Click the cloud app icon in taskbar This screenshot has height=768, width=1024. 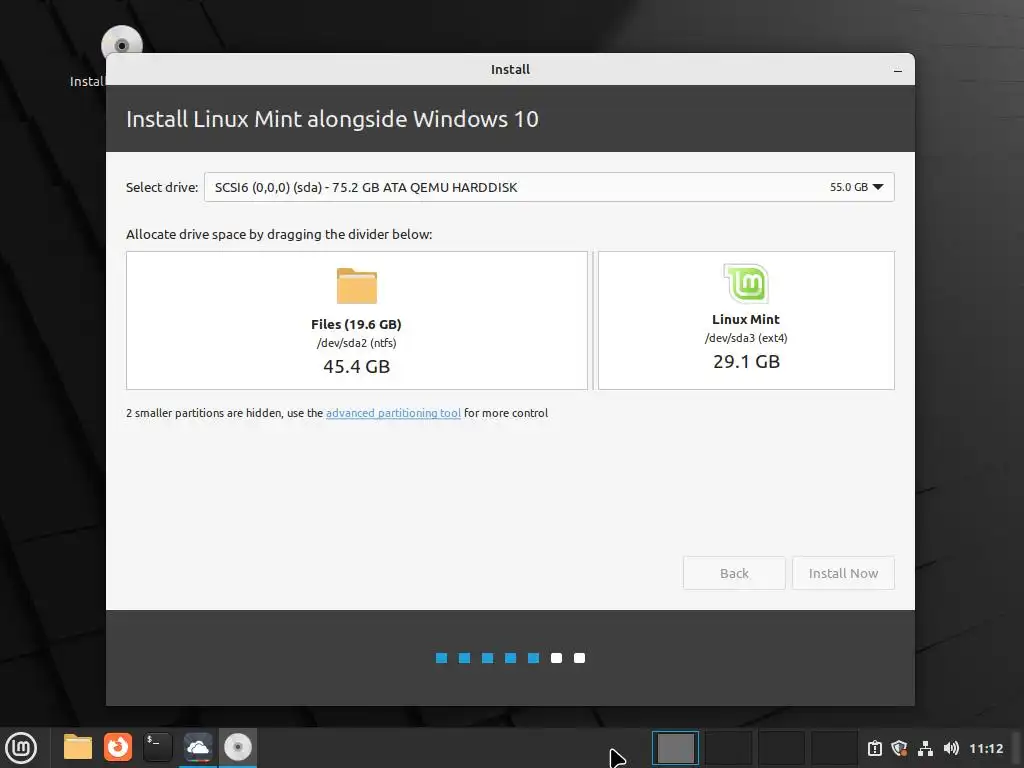pos(197,746)
